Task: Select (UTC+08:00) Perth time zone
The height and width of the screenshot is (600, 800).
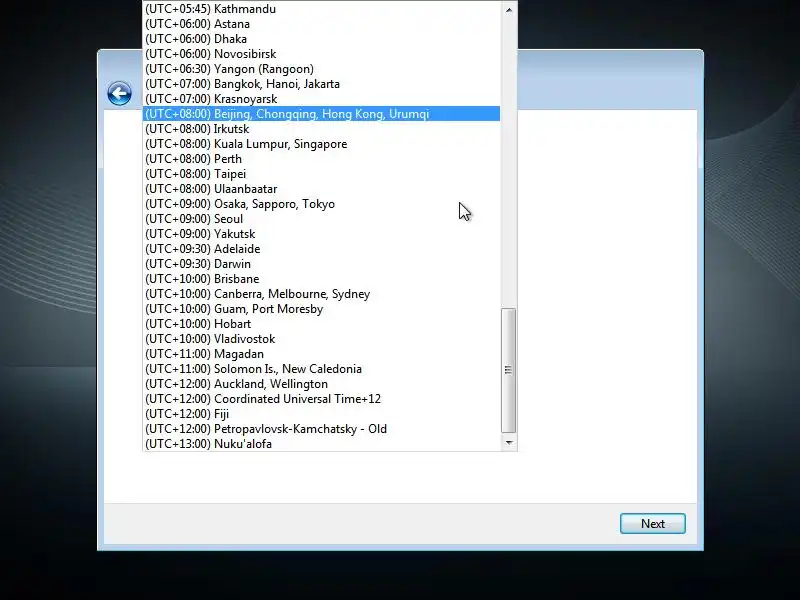Action: coord(321,159)
